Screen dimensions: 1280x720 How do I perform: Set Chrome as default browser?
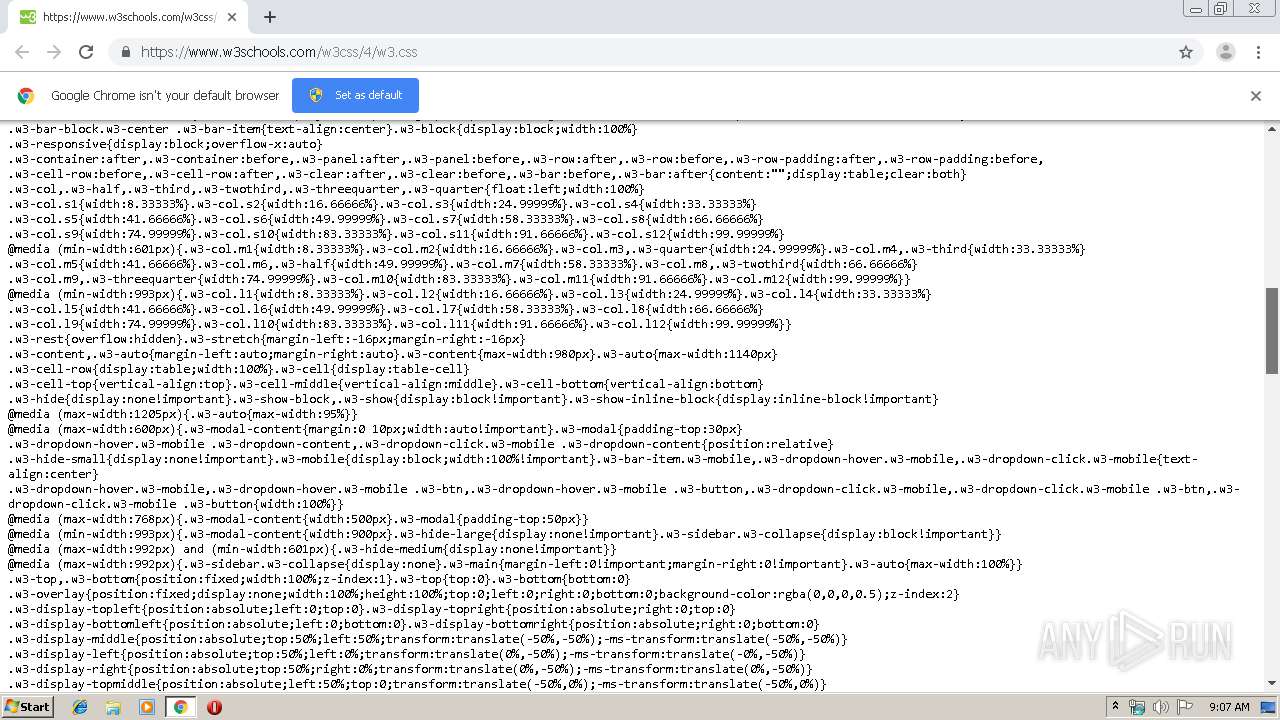(x=355, y=95)
